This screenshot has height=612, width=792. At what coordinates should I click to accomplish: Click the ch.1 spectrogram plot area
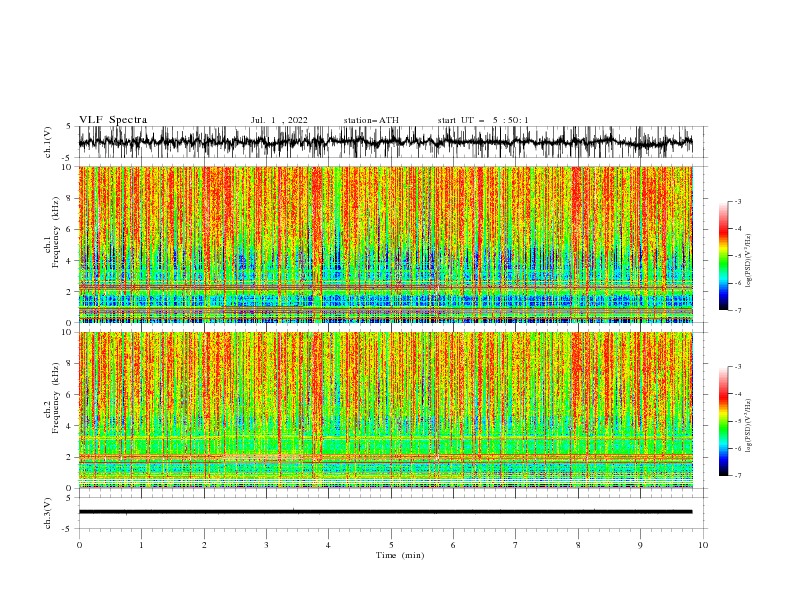[385, 244]
